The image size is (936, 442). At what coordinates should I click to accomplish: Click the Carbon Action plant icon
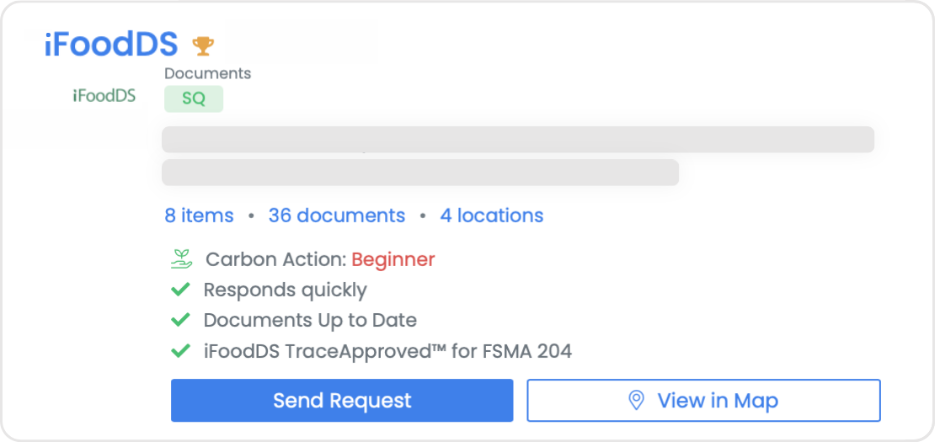[x=181, y=259]
